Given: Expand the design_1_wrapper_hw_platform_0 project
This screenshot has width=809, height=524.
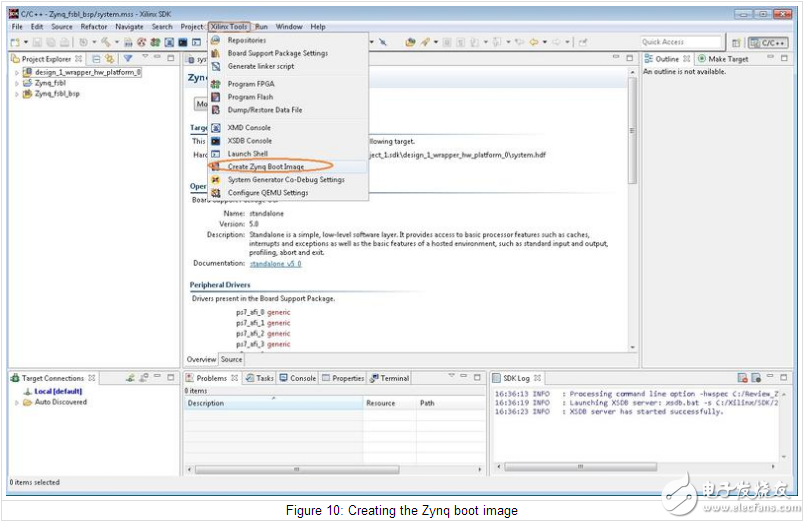Looking at the screenshot, I should pos(15,72).
